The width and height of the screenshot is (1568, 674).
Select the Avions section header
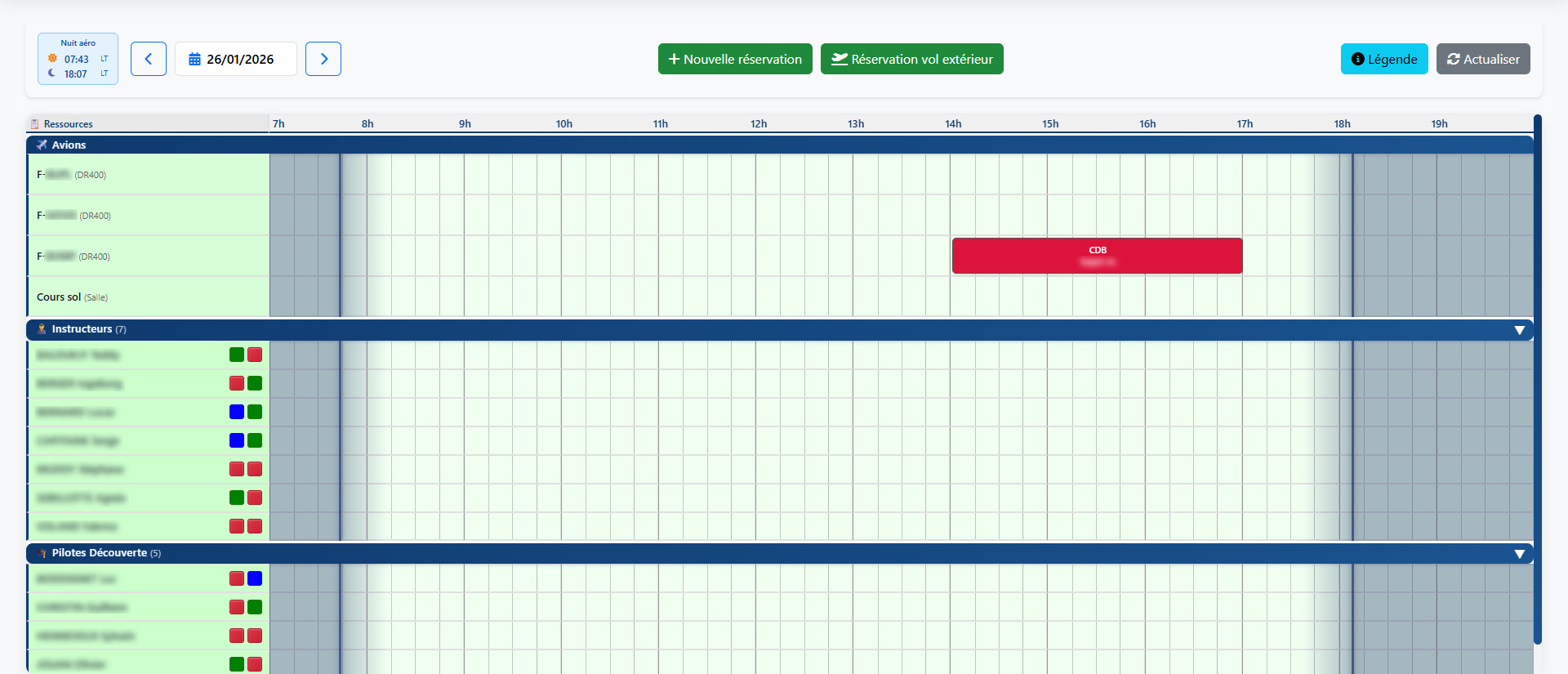click(69, 145)
